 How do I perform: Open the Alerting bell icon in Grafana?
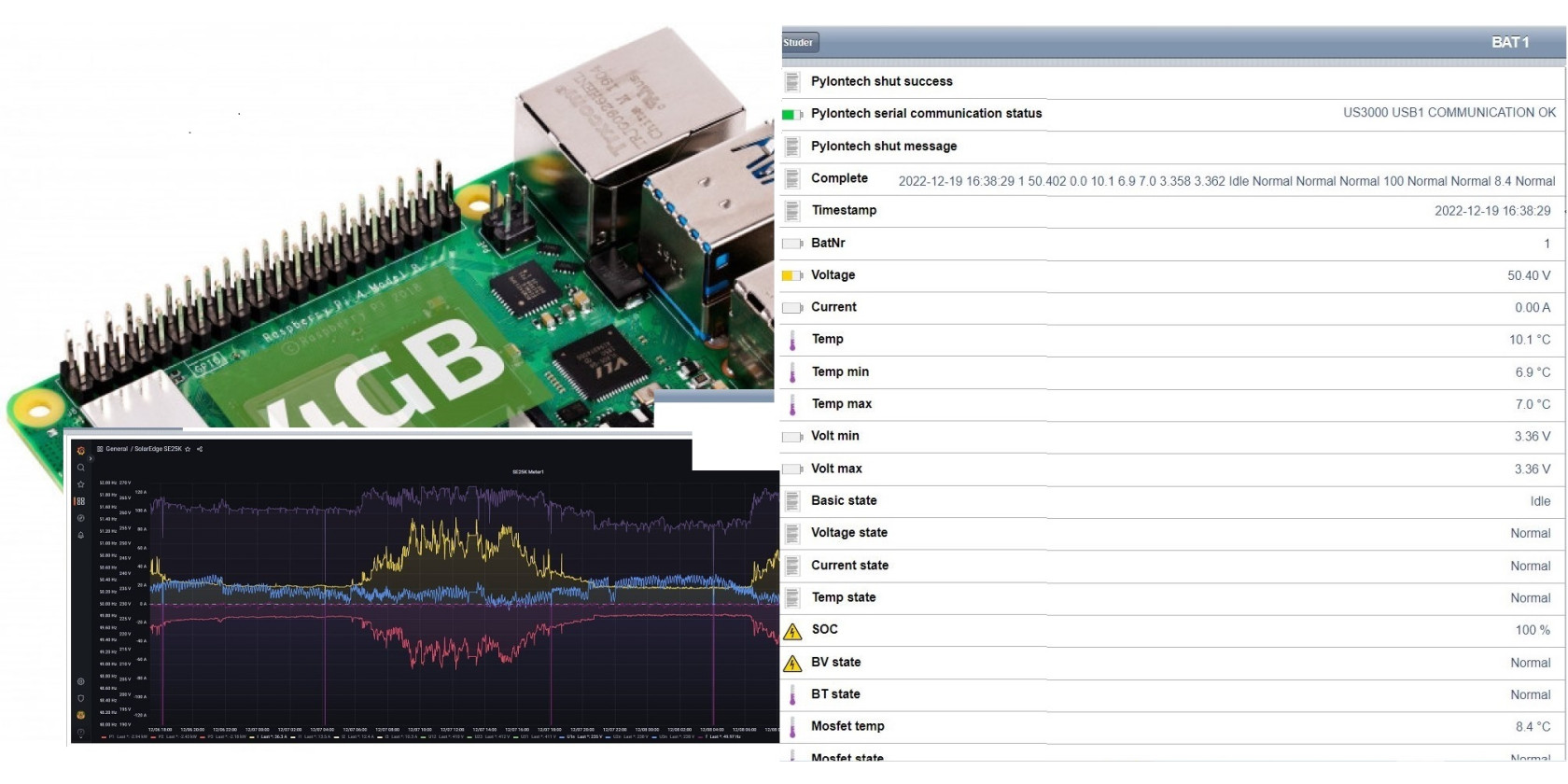coord(81,535)
